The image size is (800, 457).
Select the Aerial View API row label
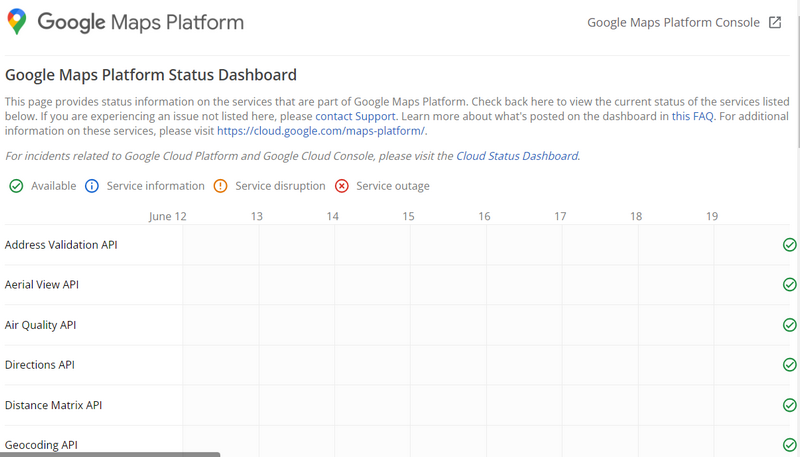(x=42, y=285)
